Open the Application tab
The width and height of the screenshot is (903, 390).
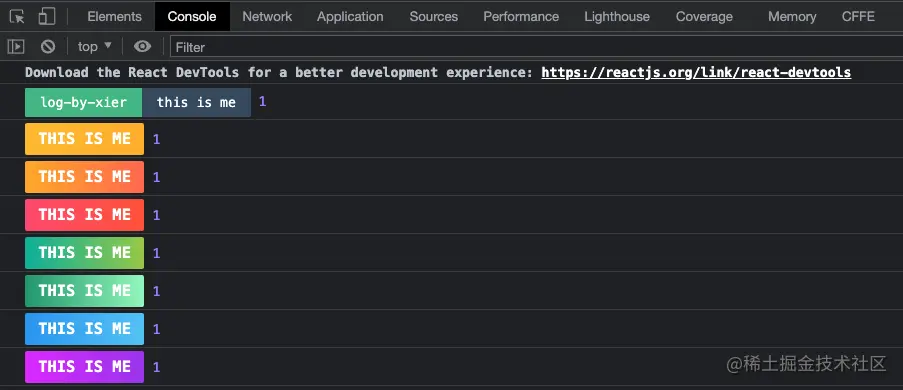(350, 17)
